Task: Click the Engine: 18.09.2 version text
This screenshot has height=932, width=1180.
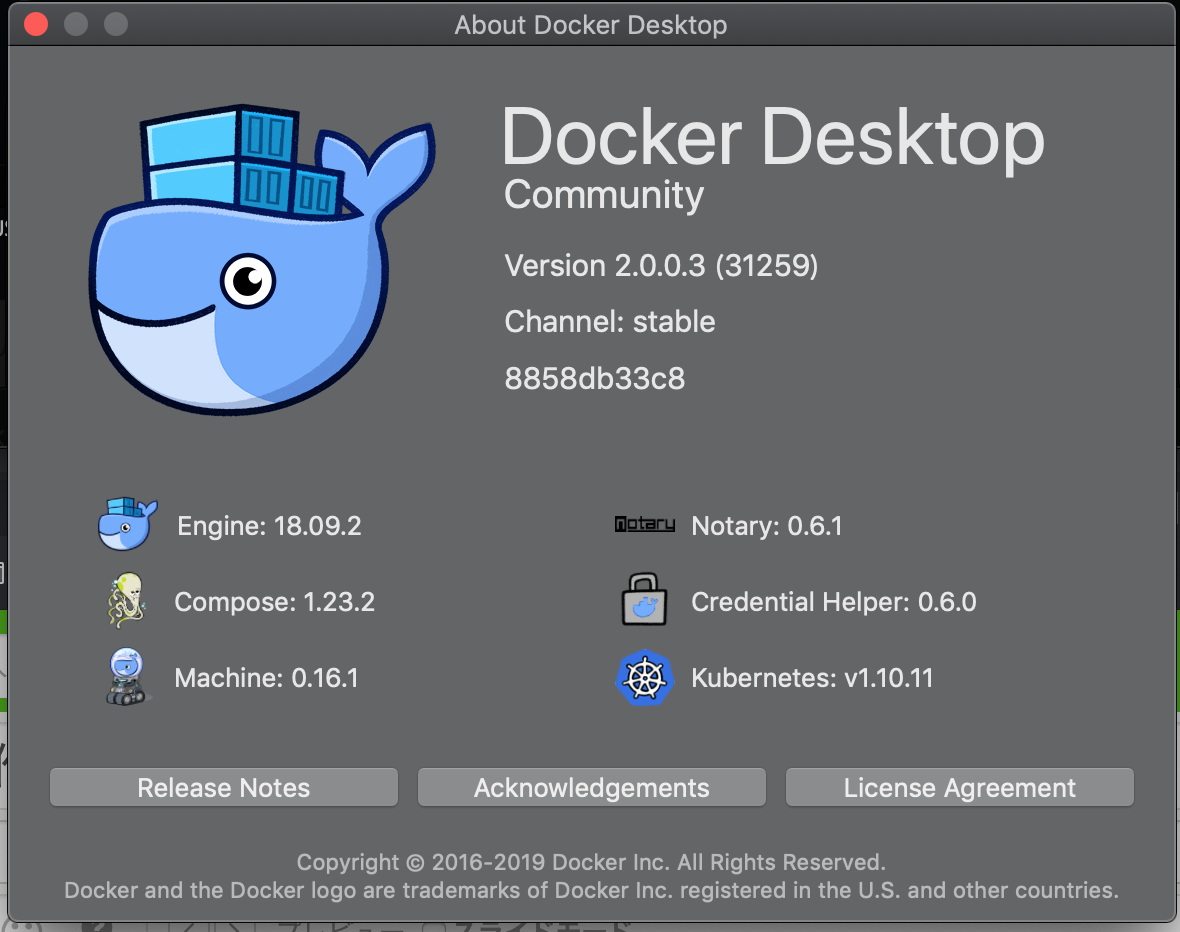Action: pos(269,526)
